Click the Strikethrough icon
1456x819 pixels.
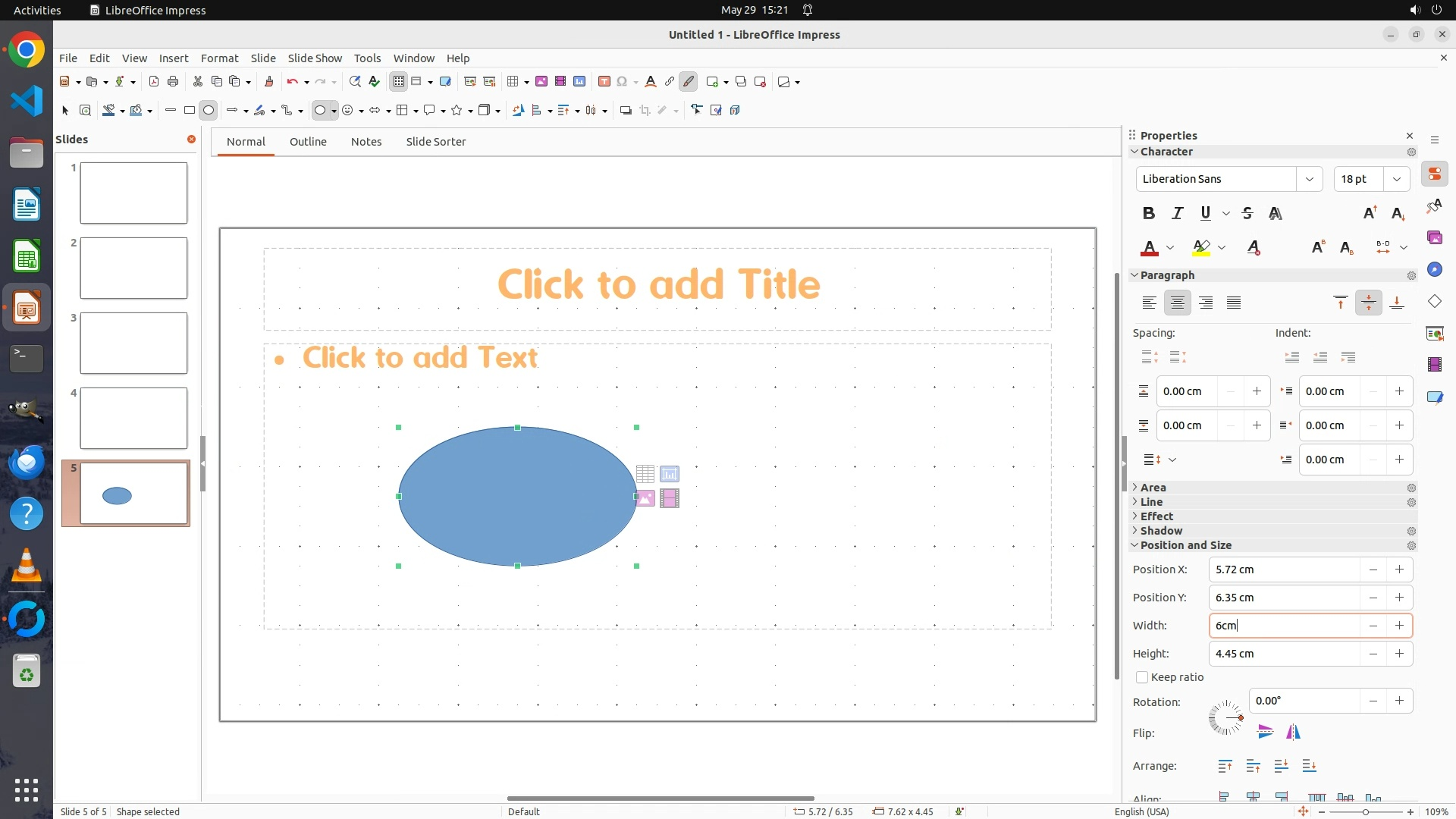point(1247,213)
